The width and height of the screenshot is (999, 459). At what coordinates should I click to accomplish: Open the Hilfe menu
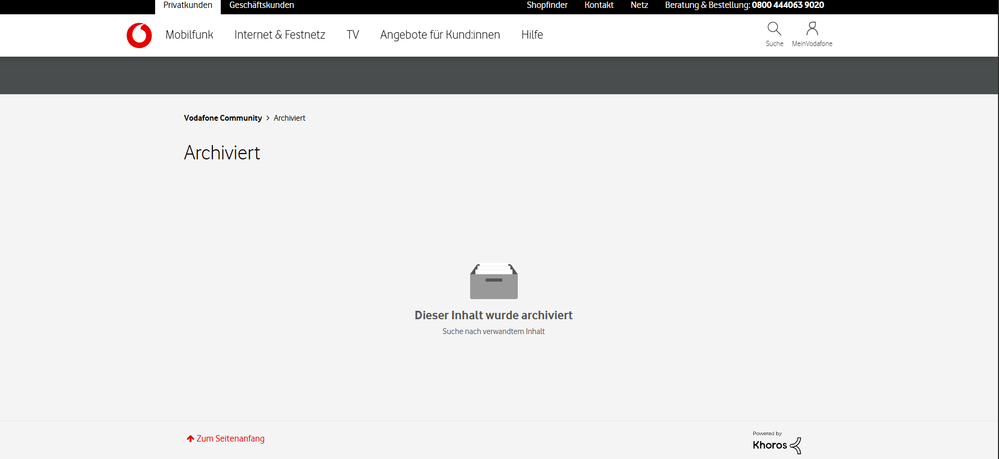point(532,35)
